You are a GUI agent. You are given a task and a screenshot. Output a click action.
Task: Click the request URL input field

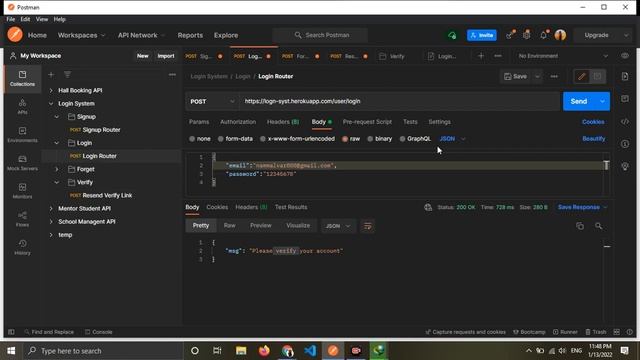point(400,101)
